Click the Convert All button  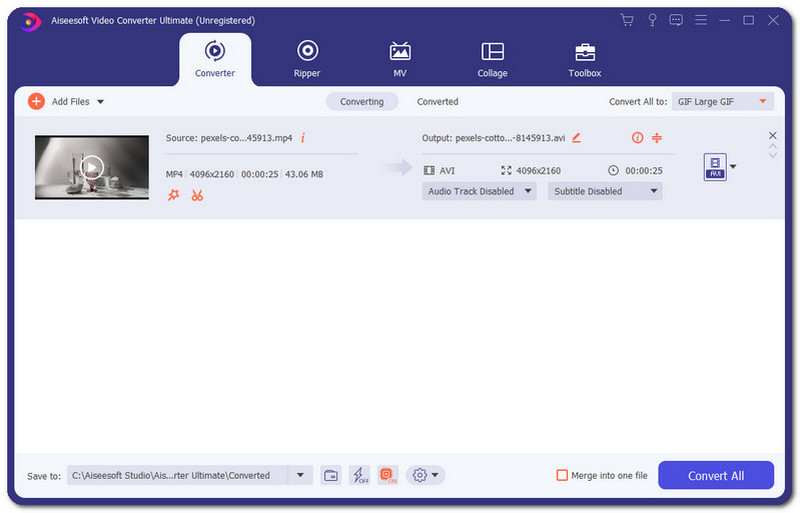click(x=716, y=475)
